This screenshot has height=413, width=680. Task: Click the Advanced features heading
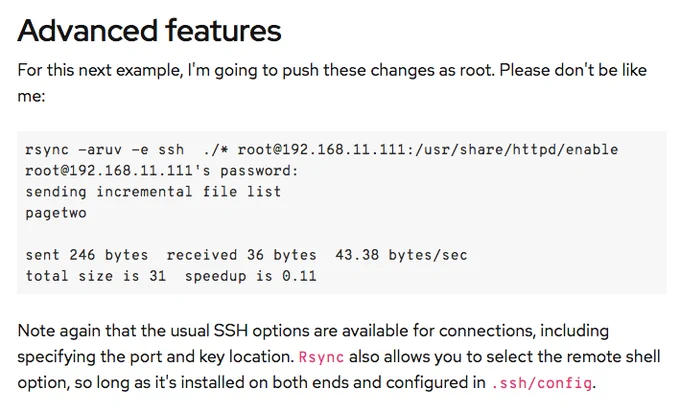pos(149,31)
